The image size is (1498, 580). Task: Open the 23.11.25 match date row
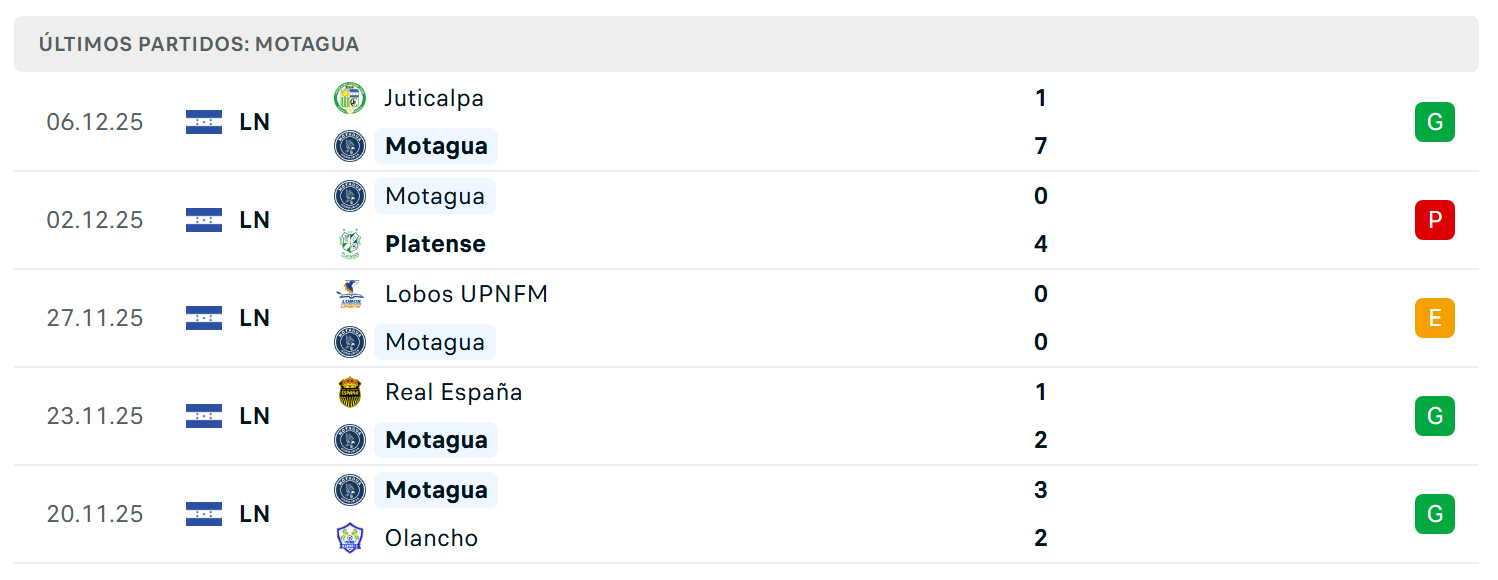(746, 416)
